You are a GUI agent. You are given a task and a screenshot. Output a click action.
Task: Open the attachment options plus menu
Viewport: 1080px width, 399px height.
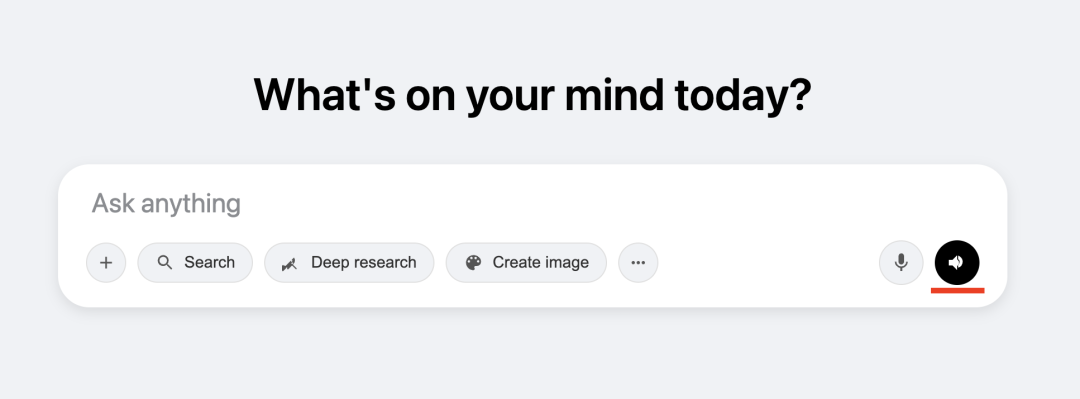[x=106, y=263]
